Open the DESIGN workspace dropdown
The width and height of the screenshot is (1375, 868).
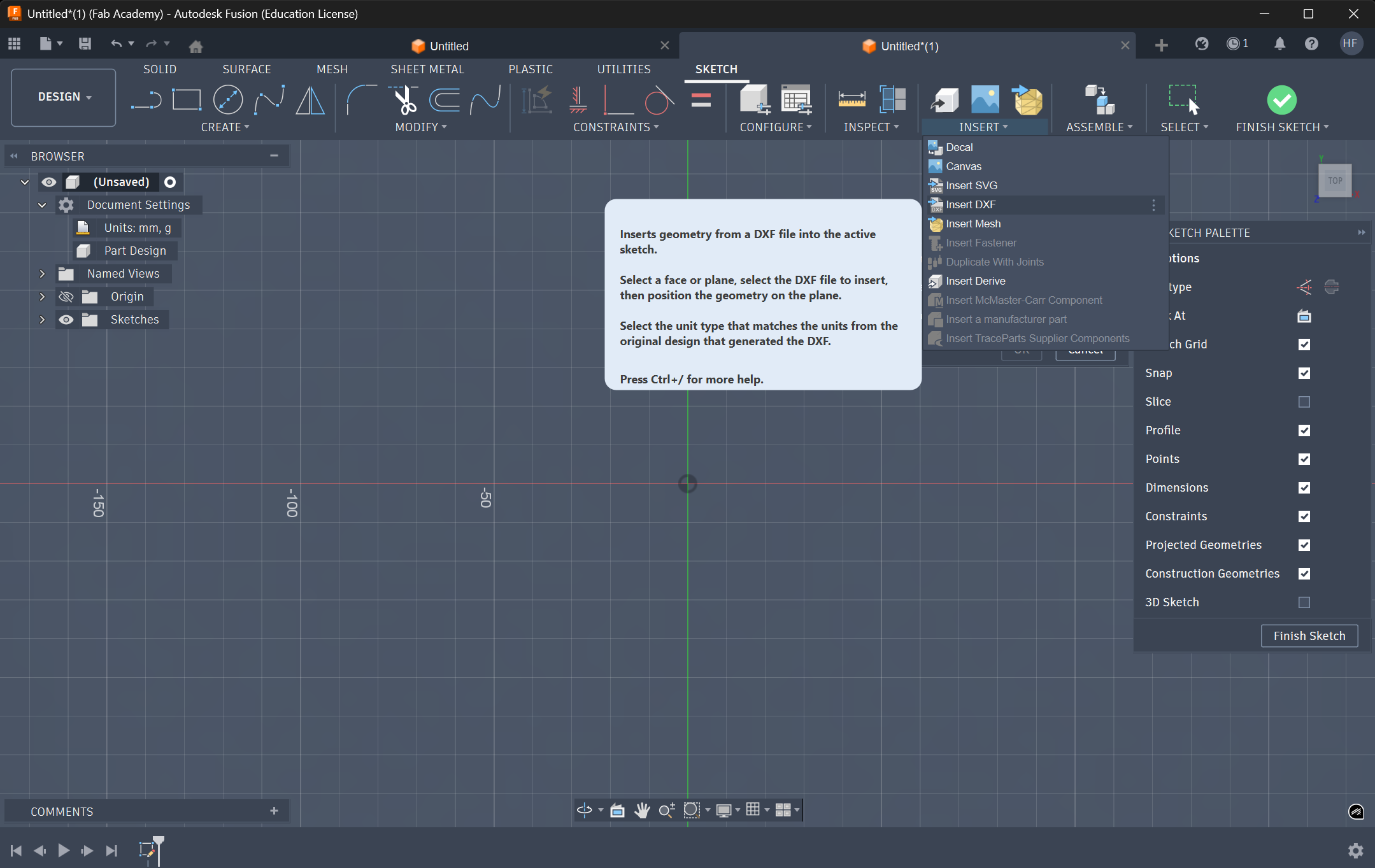[x=64, y=97]
